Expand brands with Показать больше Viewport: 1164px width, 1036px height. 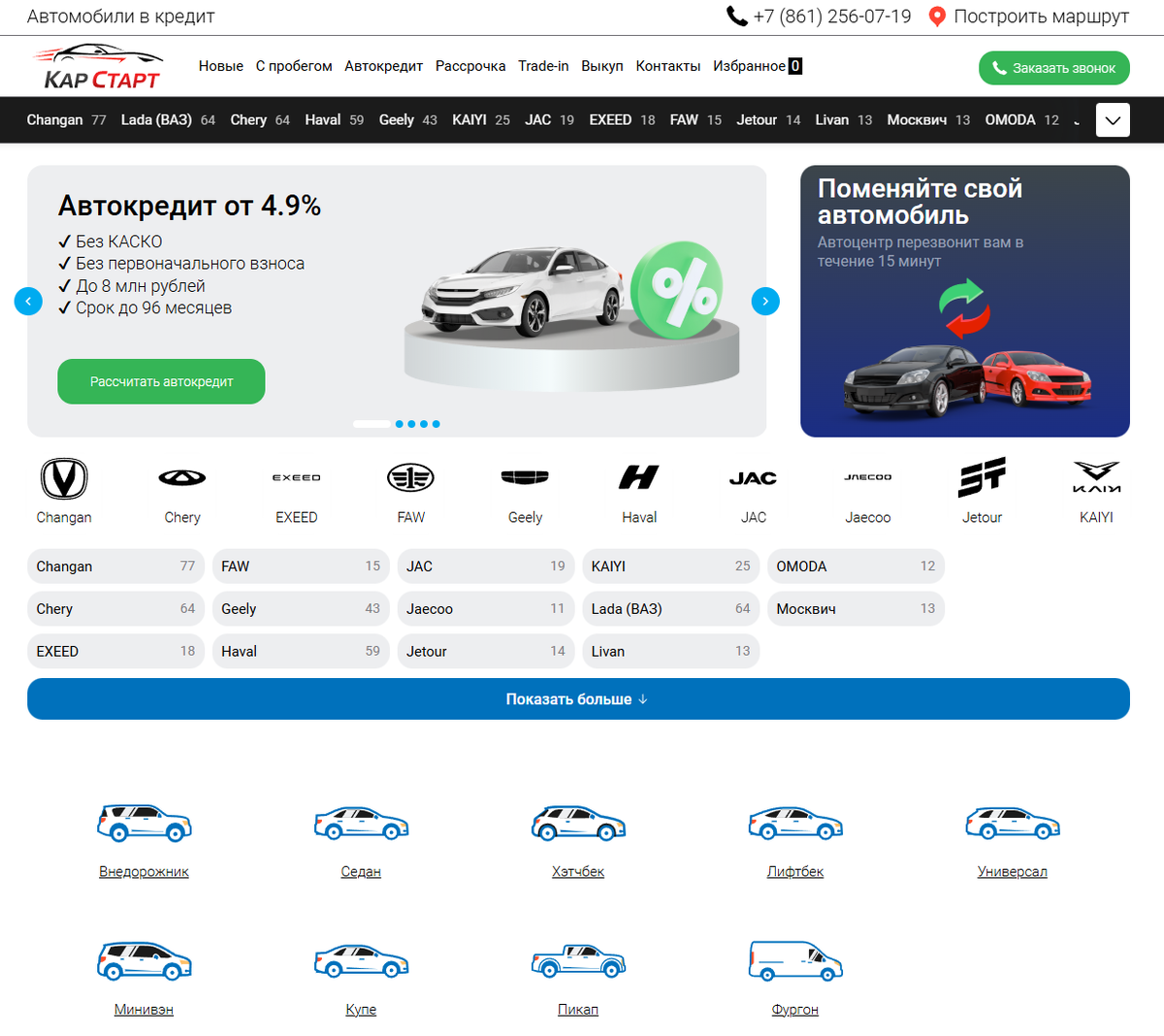click(x=578, y=698)
